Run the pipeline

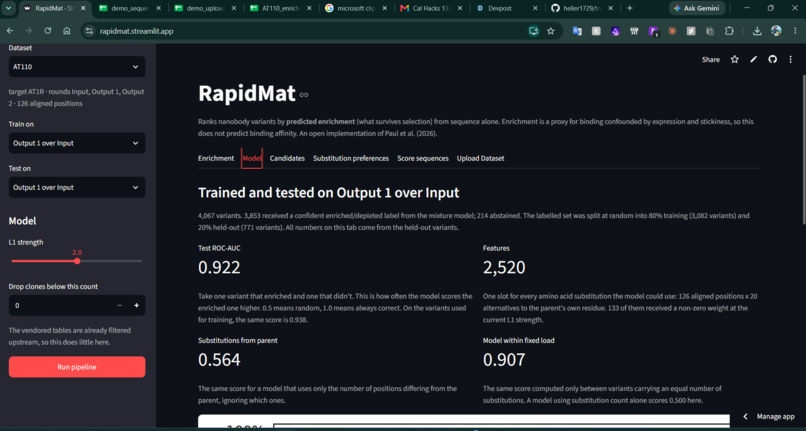77,367
